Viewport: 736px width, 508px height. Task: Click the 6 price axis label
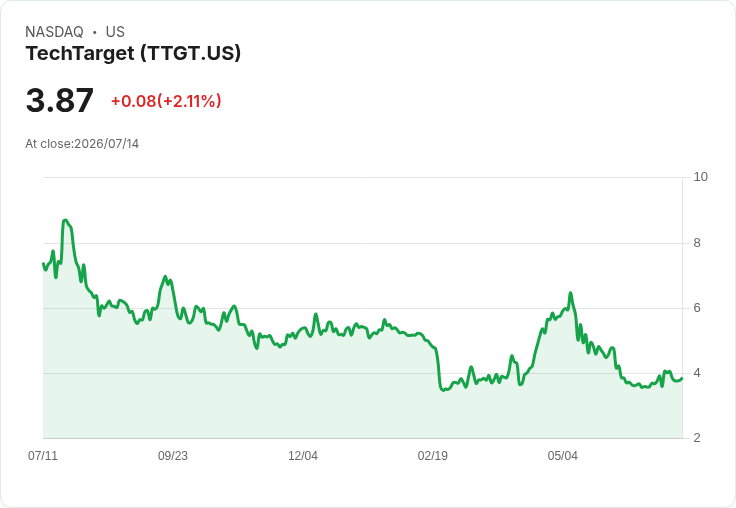point(697,308)
